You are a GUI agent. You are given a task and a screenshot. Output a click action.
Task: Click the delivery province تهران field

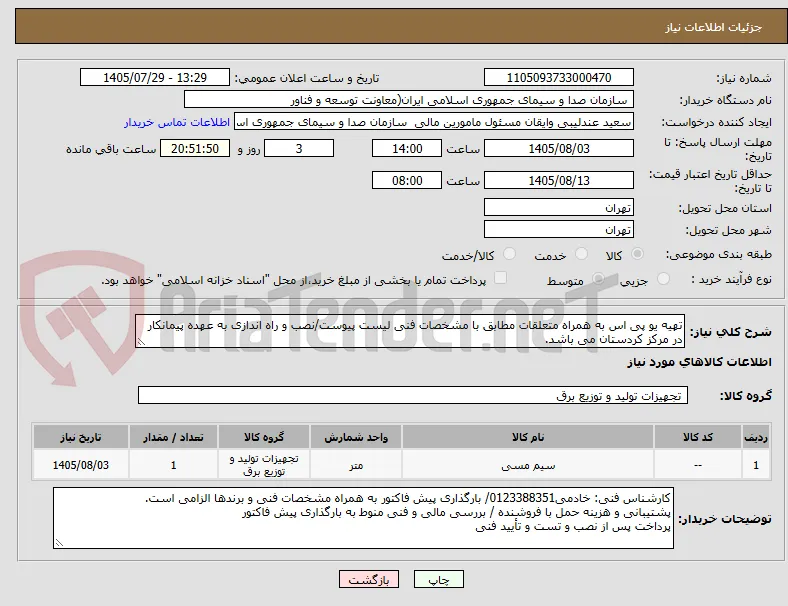click(x=559, y=208)
